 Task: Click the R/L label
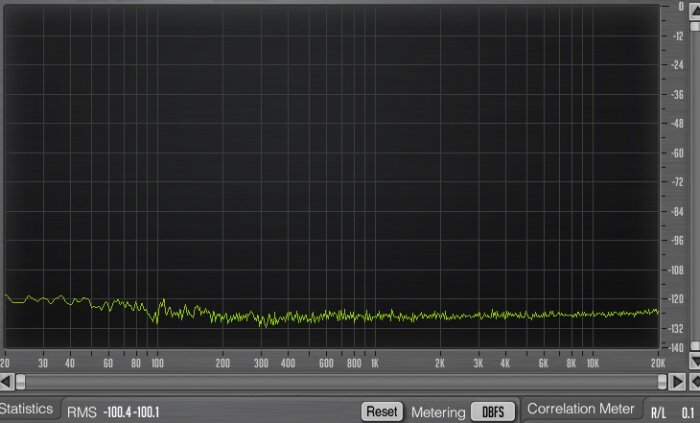658,413
